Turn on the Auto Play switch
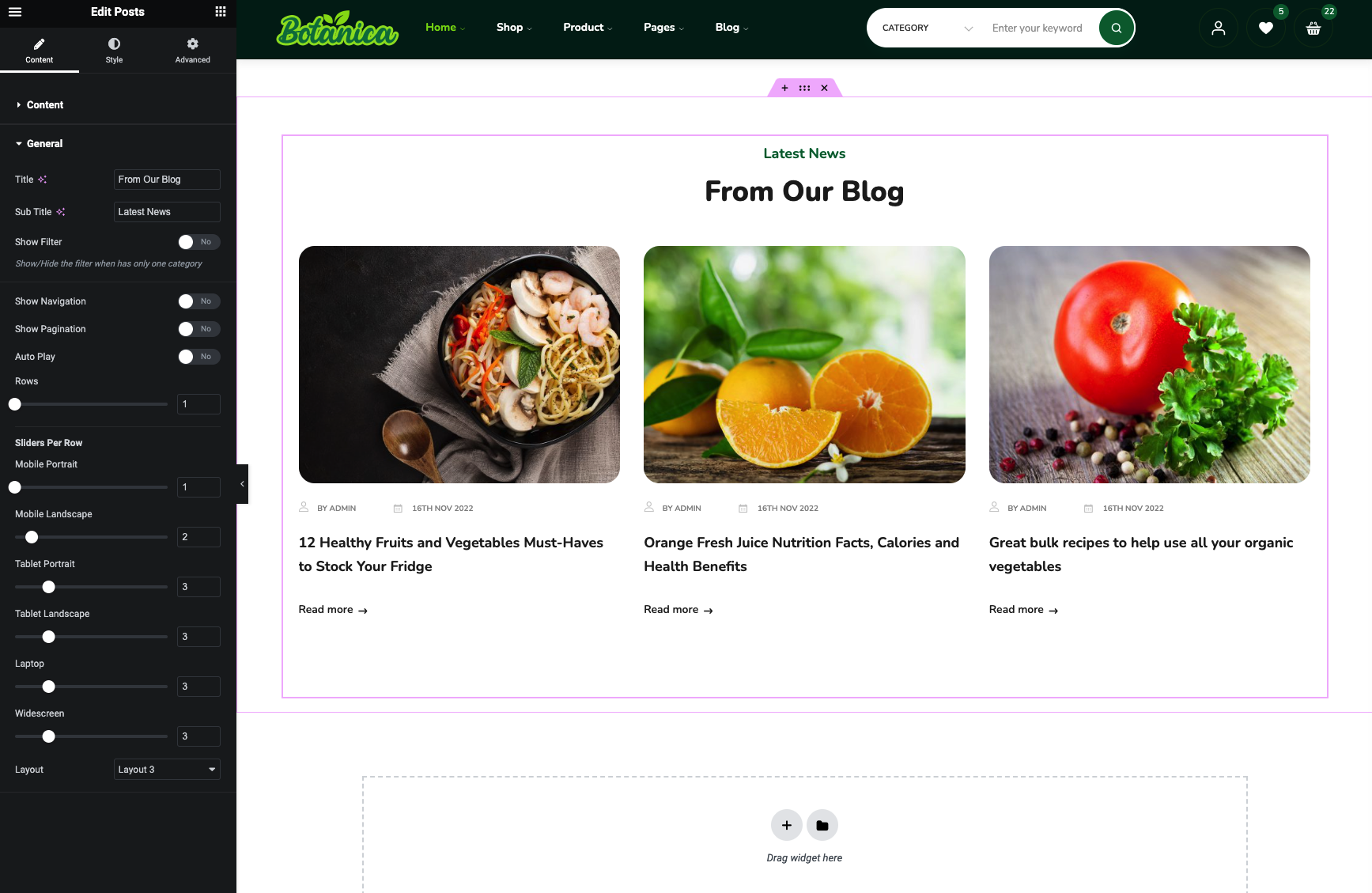1372x893 pixels. [x=198, y=357]
